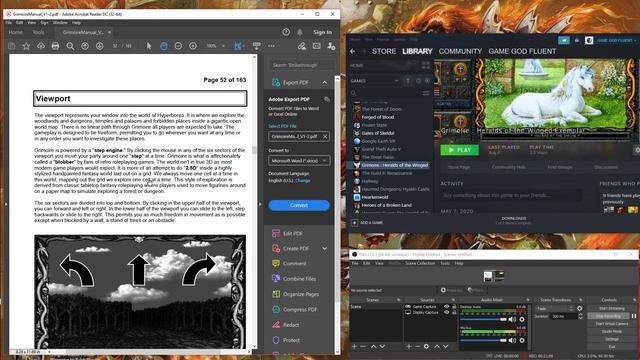Open the Window menu in Acrobat
This screenshot has height=360, width=640.
pyautogui.click(x=60, y=23)
